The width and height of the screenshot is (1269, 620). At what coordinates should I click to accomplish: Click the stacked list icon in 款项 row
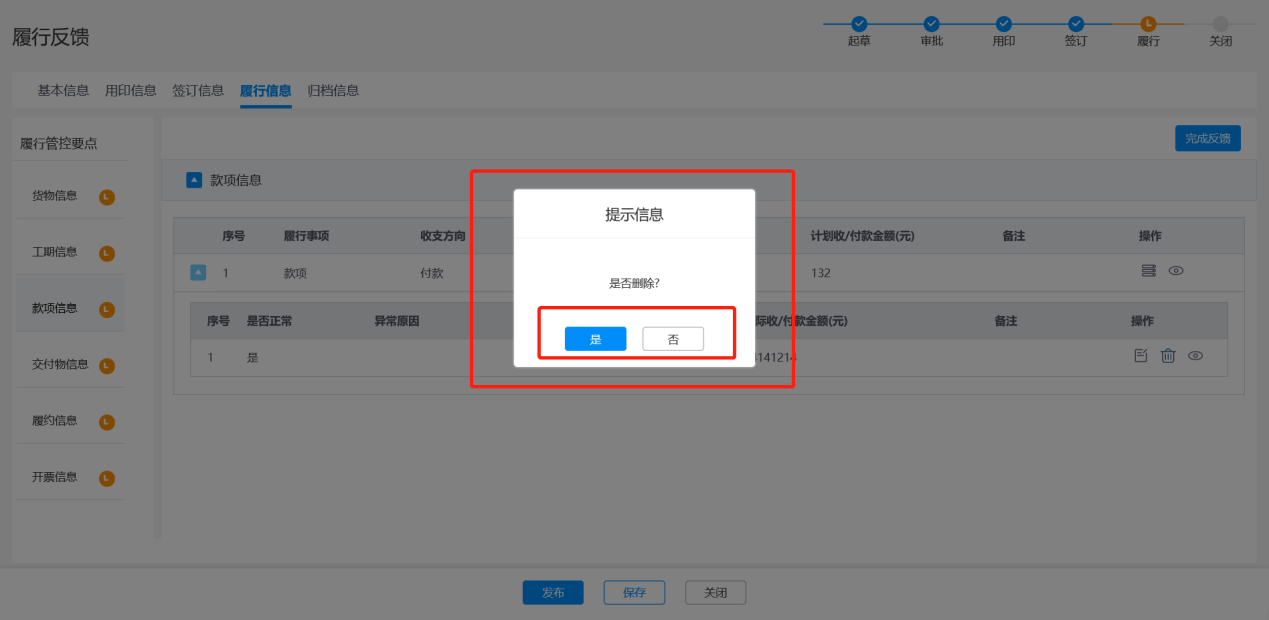[x=1148, y=271]
